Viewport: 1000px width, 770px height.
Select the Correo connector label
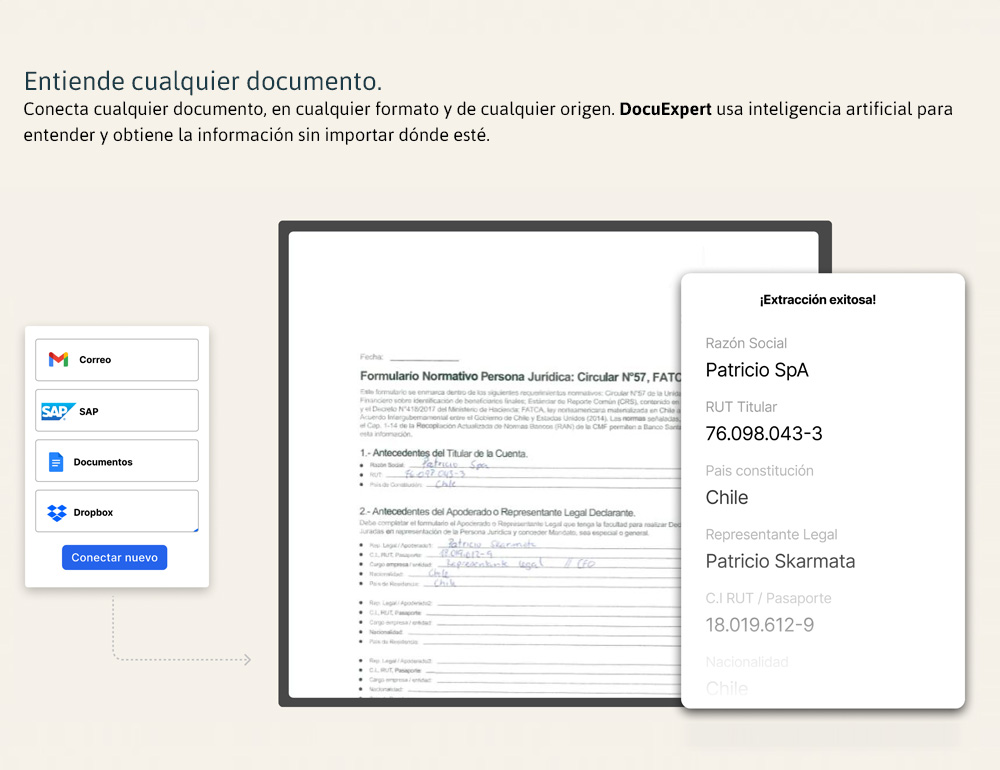coord(95,360)
